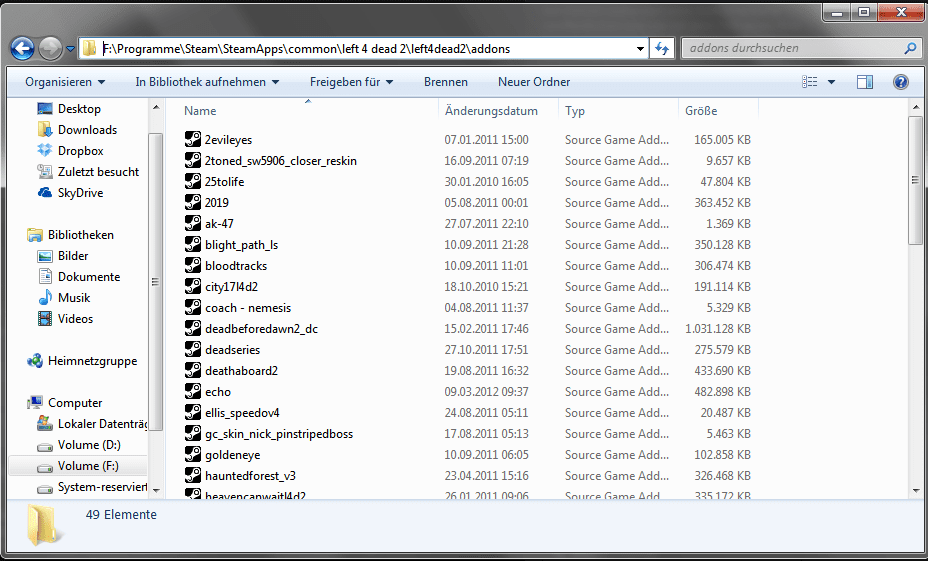Image resolution: width=928 pixels, height=561 pixels.
Task: Open the recent locations dropdown arrow
Action: click(70, 49)
